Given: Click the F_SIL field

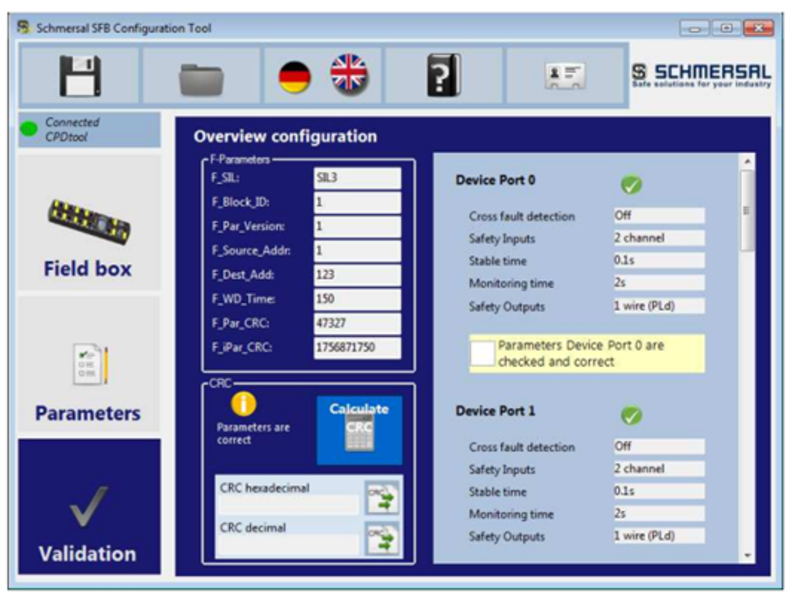Looking at the screenshot, I should 357,178.
